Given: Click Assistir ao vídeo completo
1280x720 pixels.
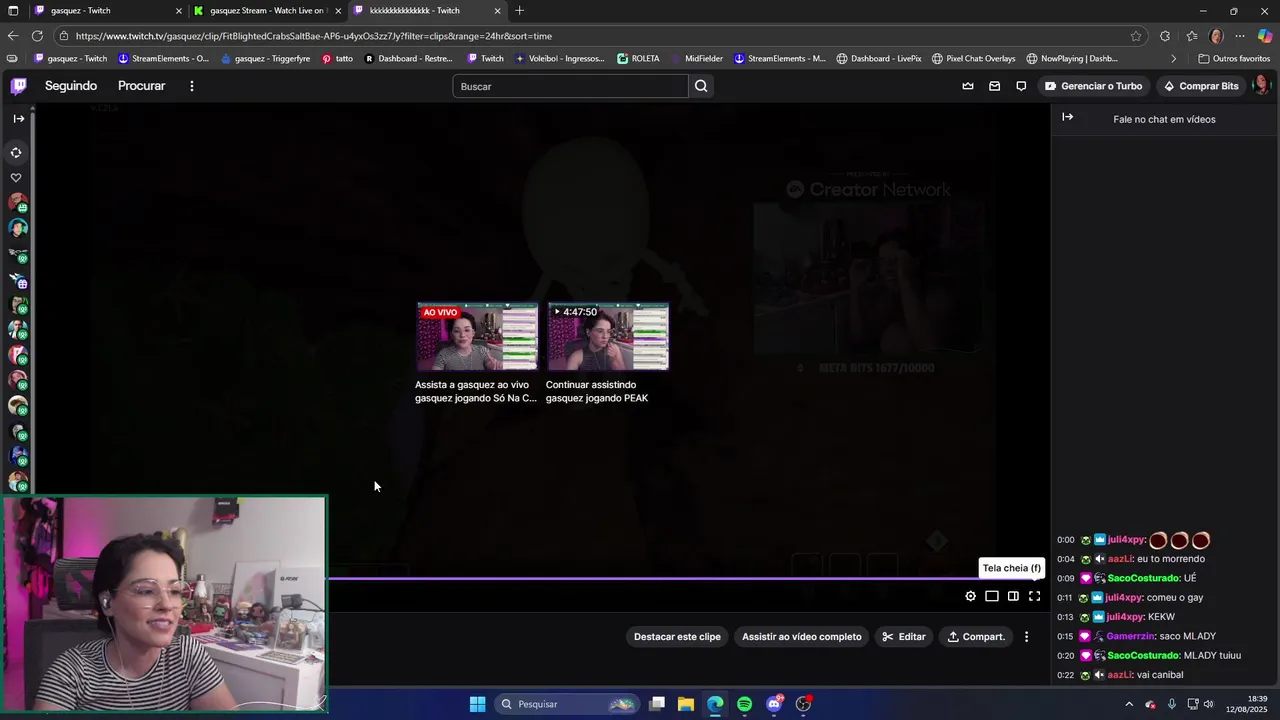Looking at the screenshot, I should [802, 637].
